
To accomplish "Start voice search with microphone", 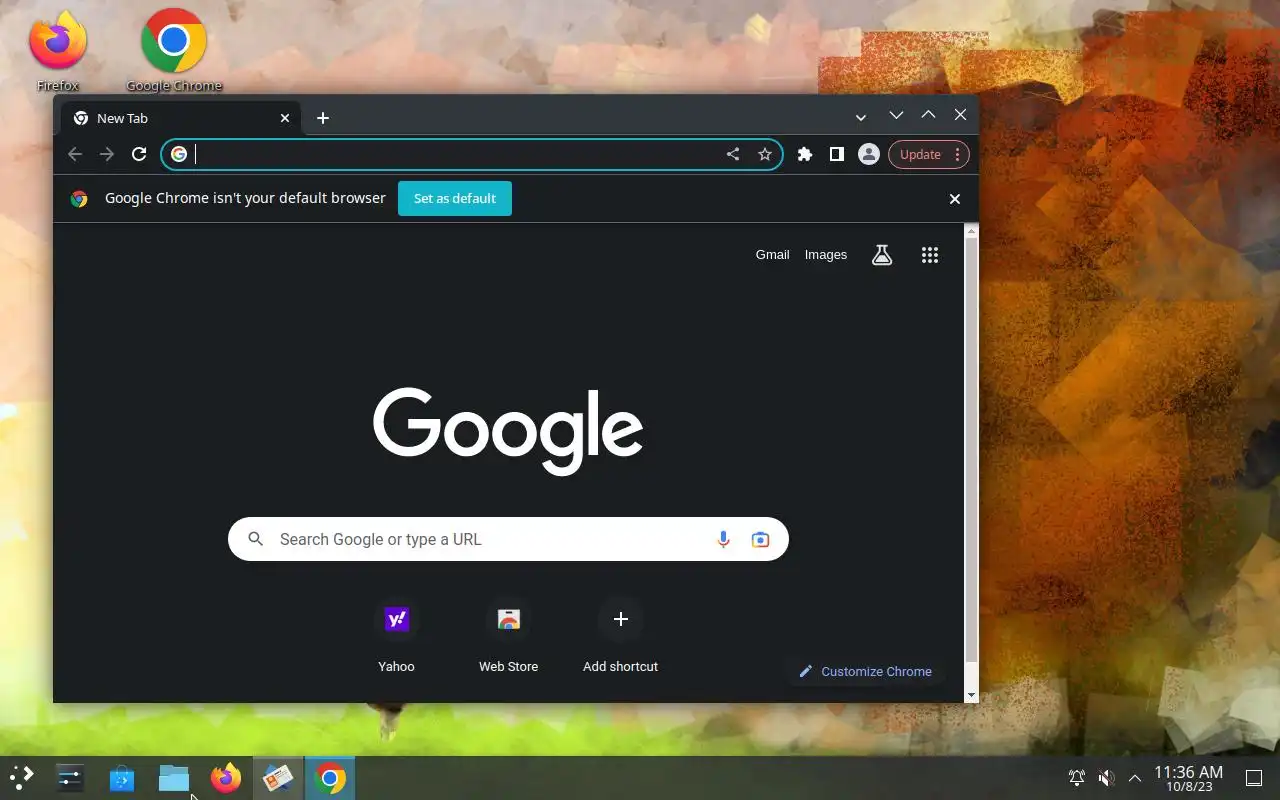I will 724,539.
